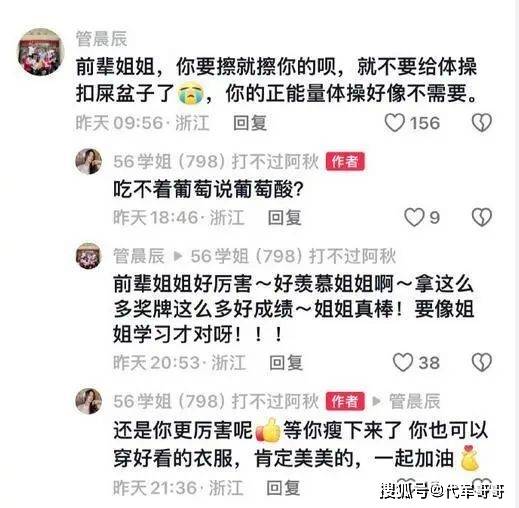Dislike the reply posted at 20:53
This screenshot has height=508, width=519.
pyautogui.click(x=482, y=362)
